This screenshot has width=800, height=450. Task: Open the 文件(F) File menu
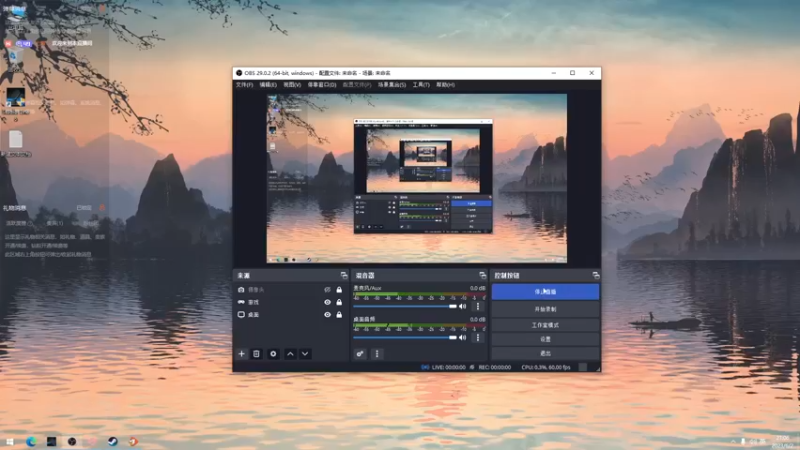coord(244,85)
